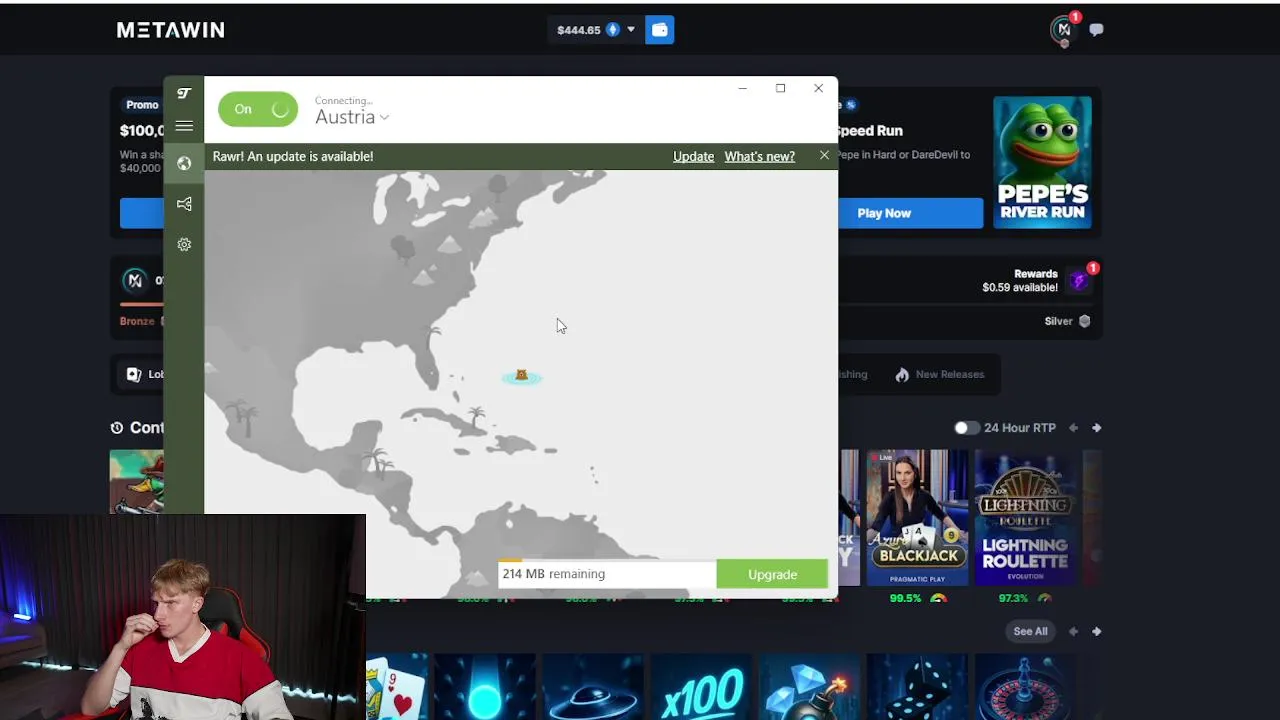Image resolution: width=1280 pixels, height=720 pixels.
Task: Dismiss the update available banner
Action: (x=824, y=156)
